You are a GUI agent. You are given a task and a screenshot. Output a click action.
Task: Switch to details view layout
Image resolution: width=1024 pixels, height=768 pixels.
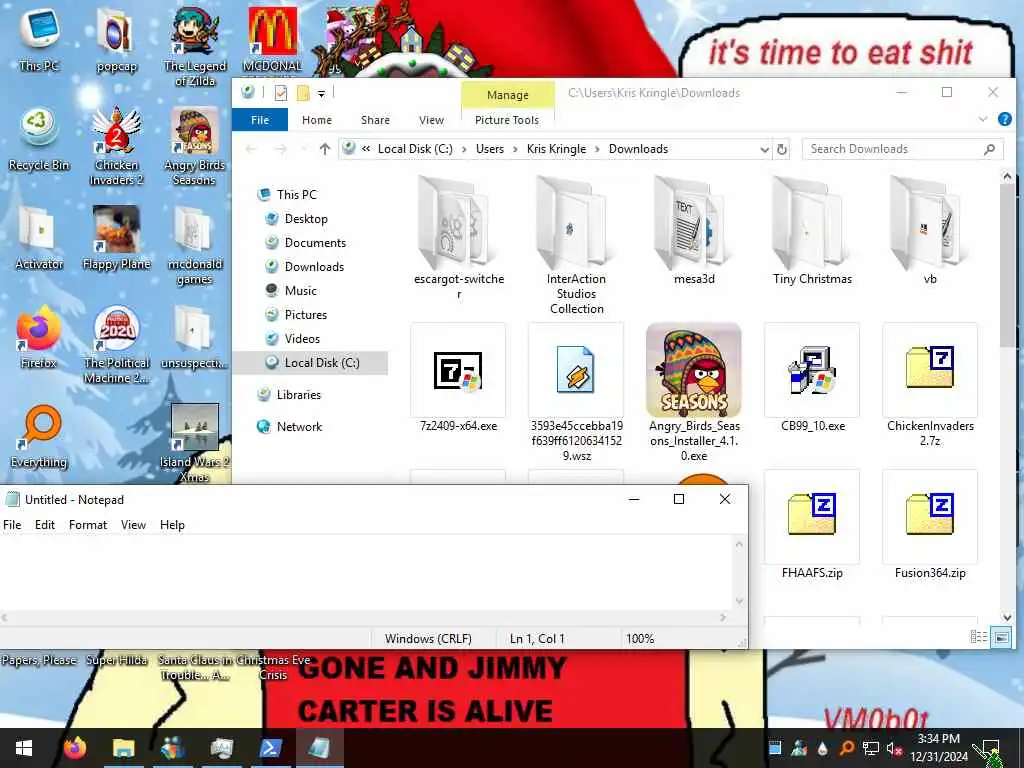click(978, 637)
